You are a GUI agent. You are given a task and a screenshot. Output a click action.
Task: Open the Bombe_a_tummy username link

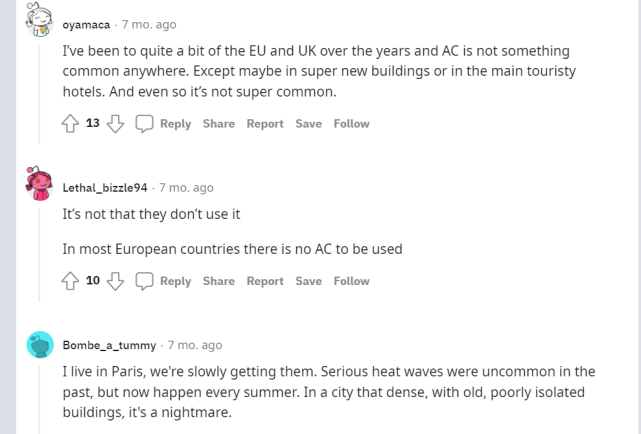point(110,345)
